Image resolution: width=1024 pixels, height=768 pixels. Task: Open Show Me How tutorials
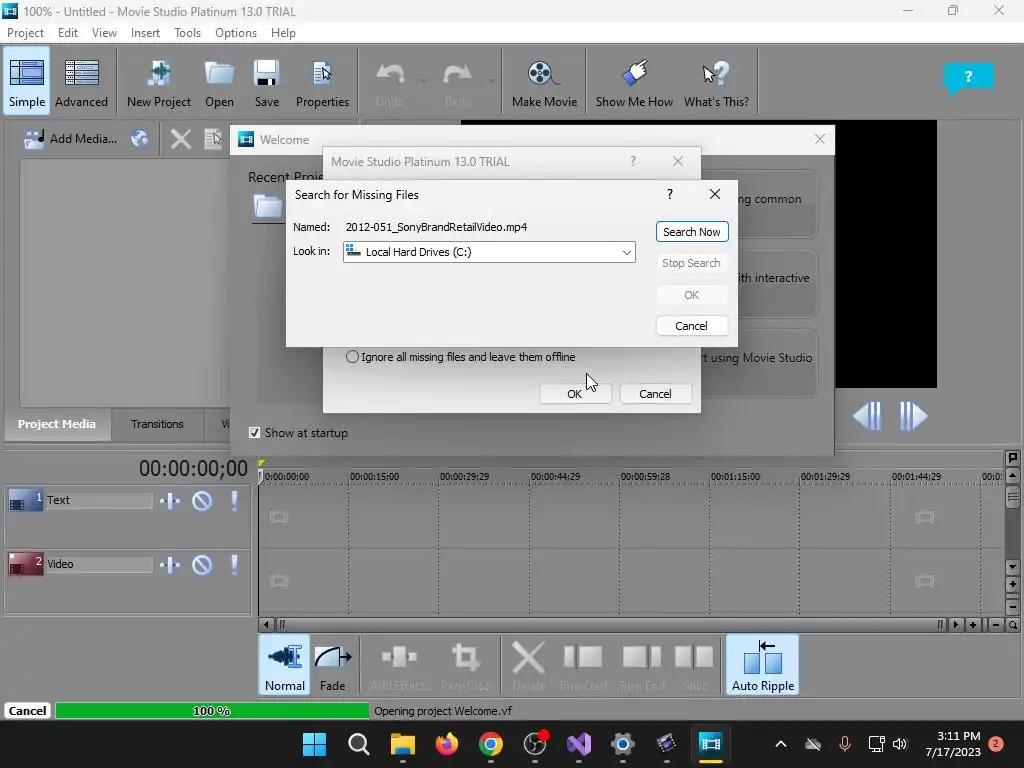click(x=634, y=81)
